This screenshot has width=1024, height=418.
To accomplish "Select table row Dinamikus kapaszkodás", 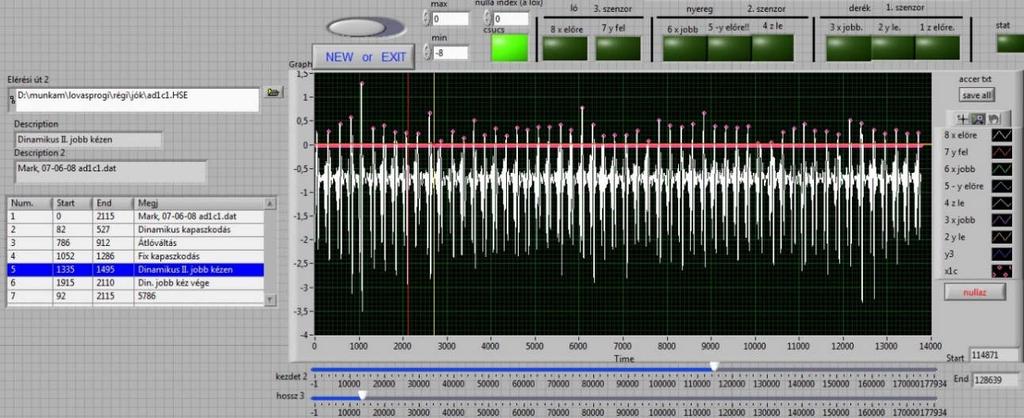I will coord(136,230).
